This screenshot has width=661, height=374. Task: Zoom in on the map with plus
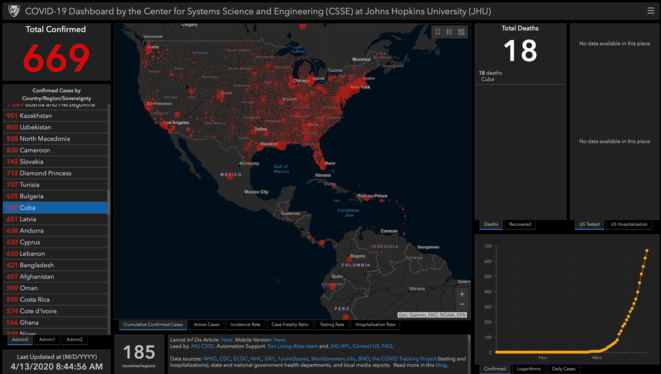[462, 294]
